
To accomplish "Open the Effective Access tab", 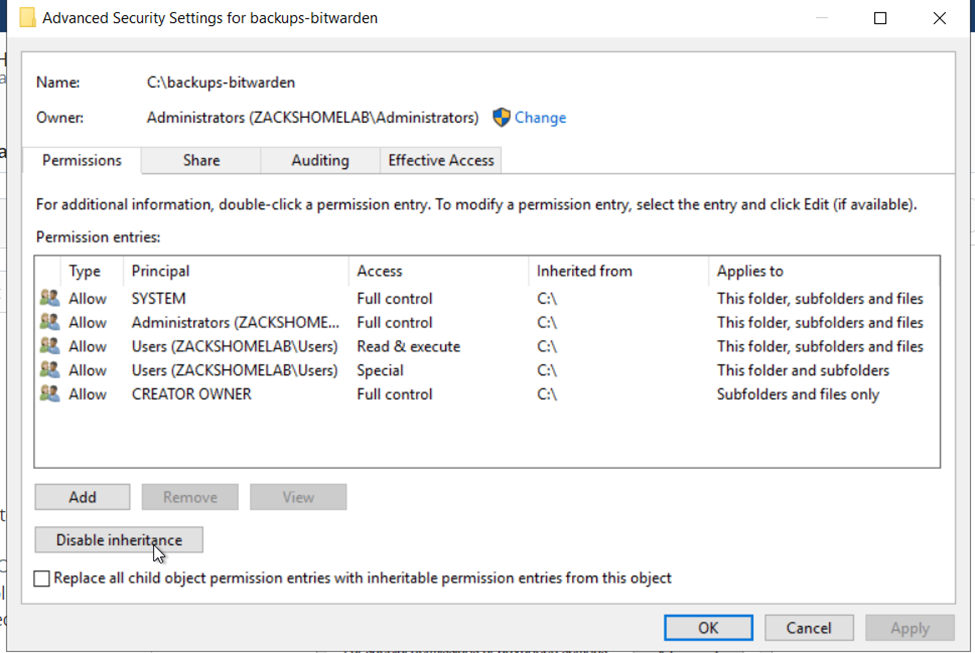I will pyautogui.click(x=441, y=160).
